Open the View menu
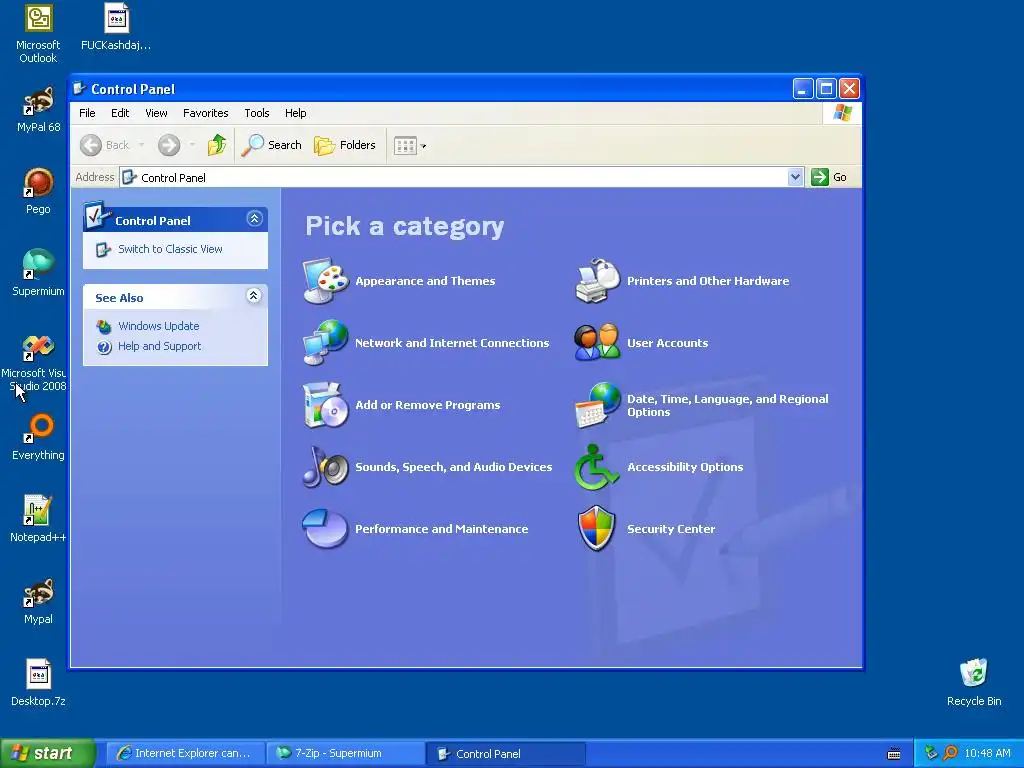 156,113
